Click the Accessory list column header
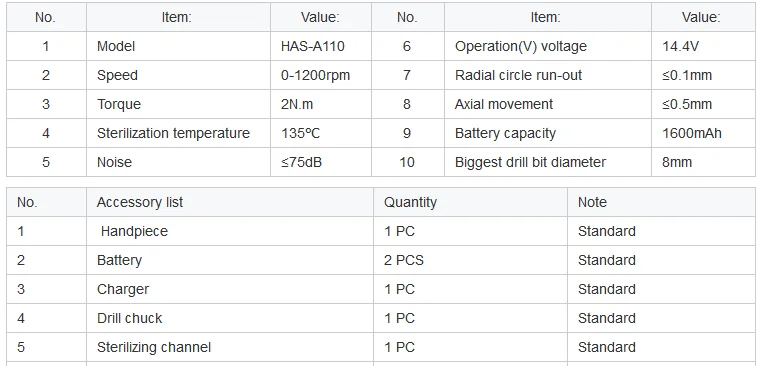Image resolution: width=761 pixels, height=366 pixels. tap(230, 202)
